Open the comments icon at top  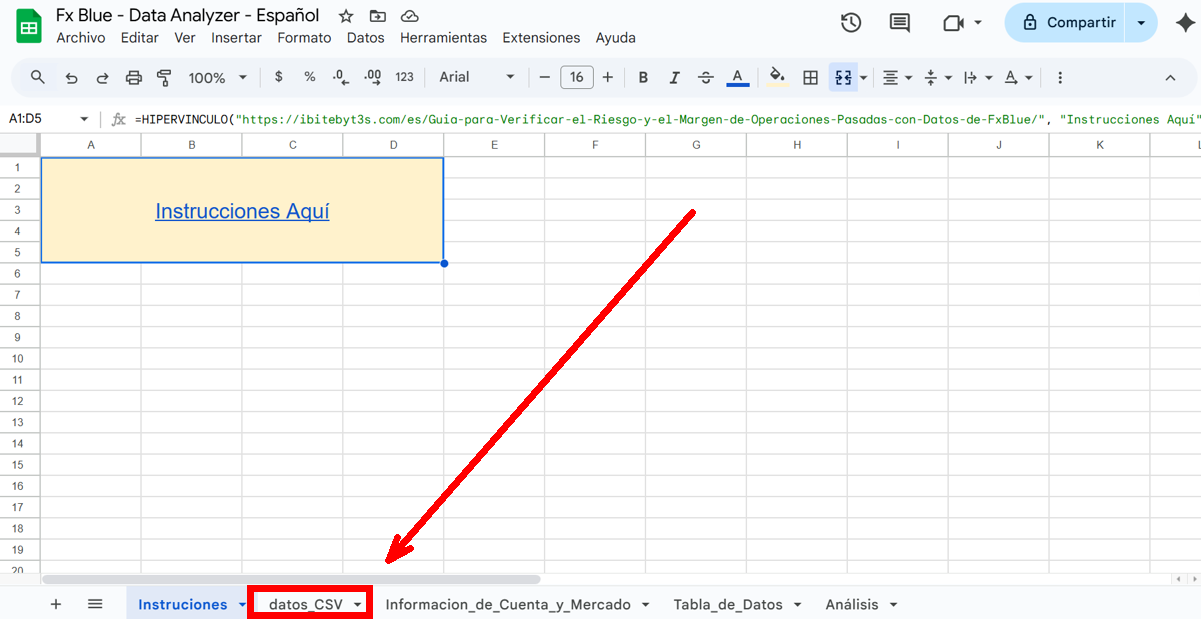coord(900,22)
